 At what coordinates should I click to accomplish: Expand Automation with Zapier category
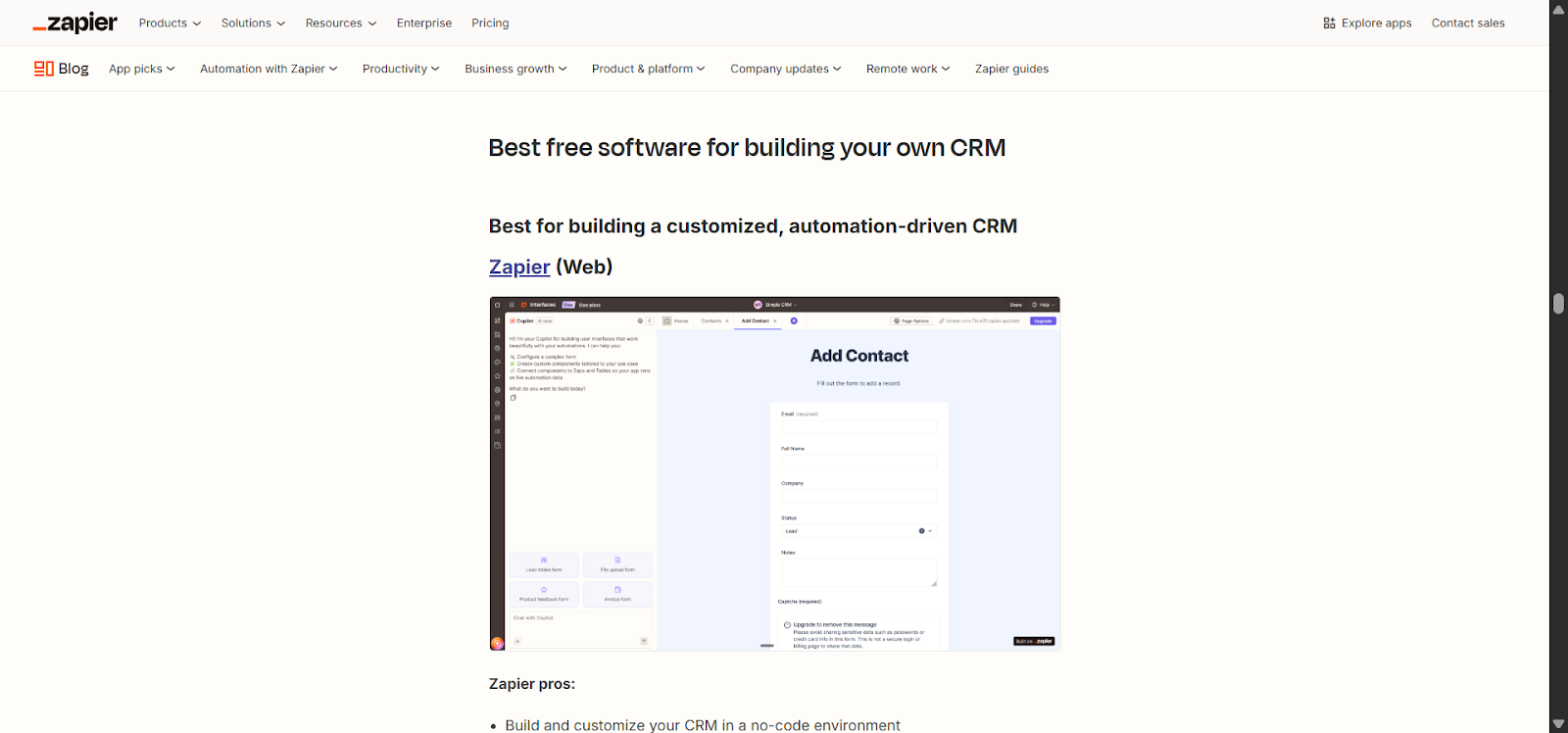[x=269, y=69]
